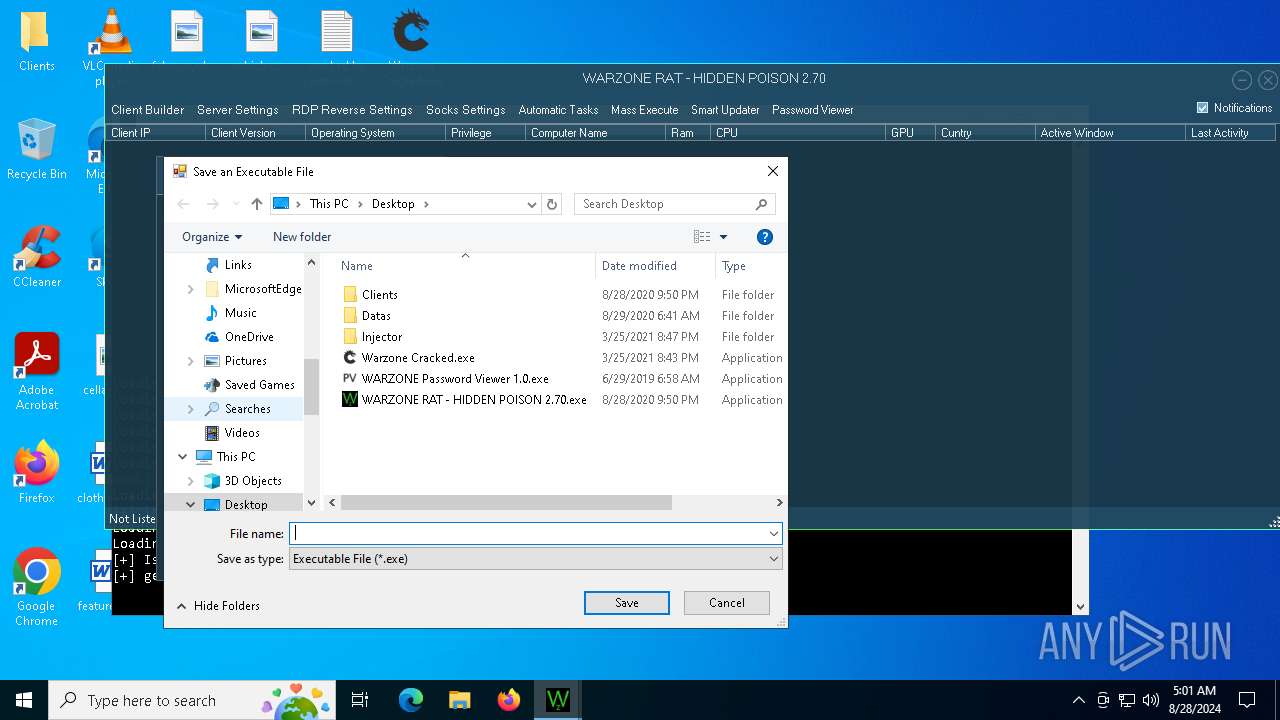This screenshot has width=1280, height=720.
Task: Show hidden system tray icons chevron
Action: (1078, 700)
